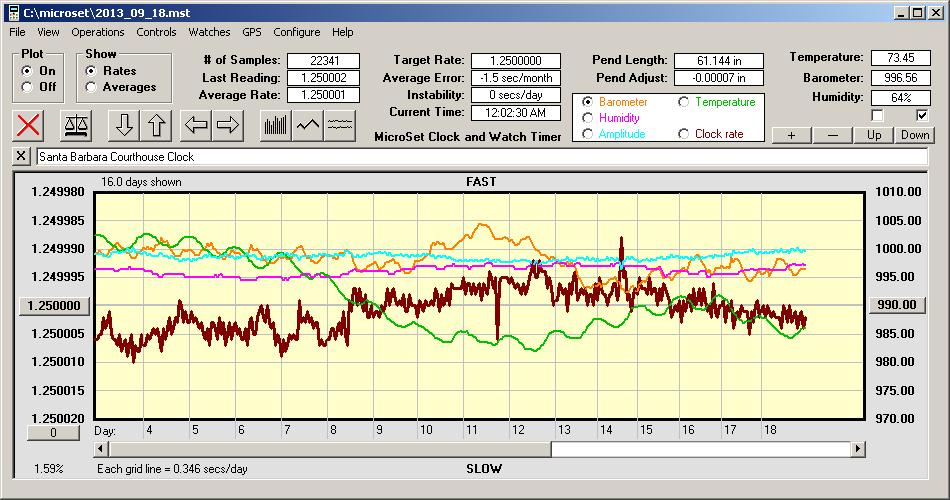Select the line graph display icon
The width and height of the screenshot is (950, 500).
pyautogui.click(x=308, y=125)
